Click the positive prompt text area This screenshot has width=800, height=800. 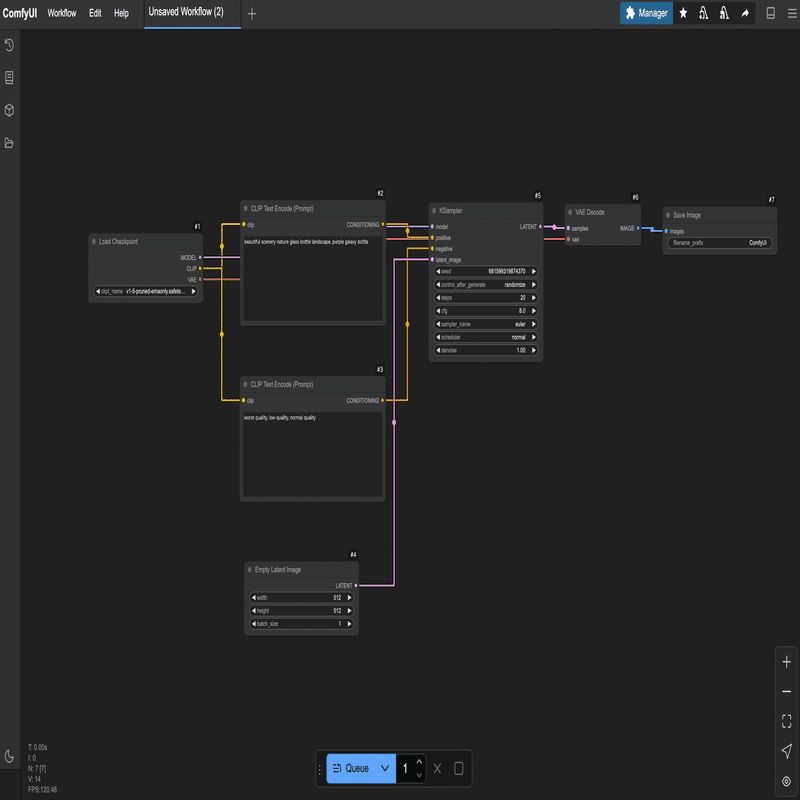pos(313,279)
